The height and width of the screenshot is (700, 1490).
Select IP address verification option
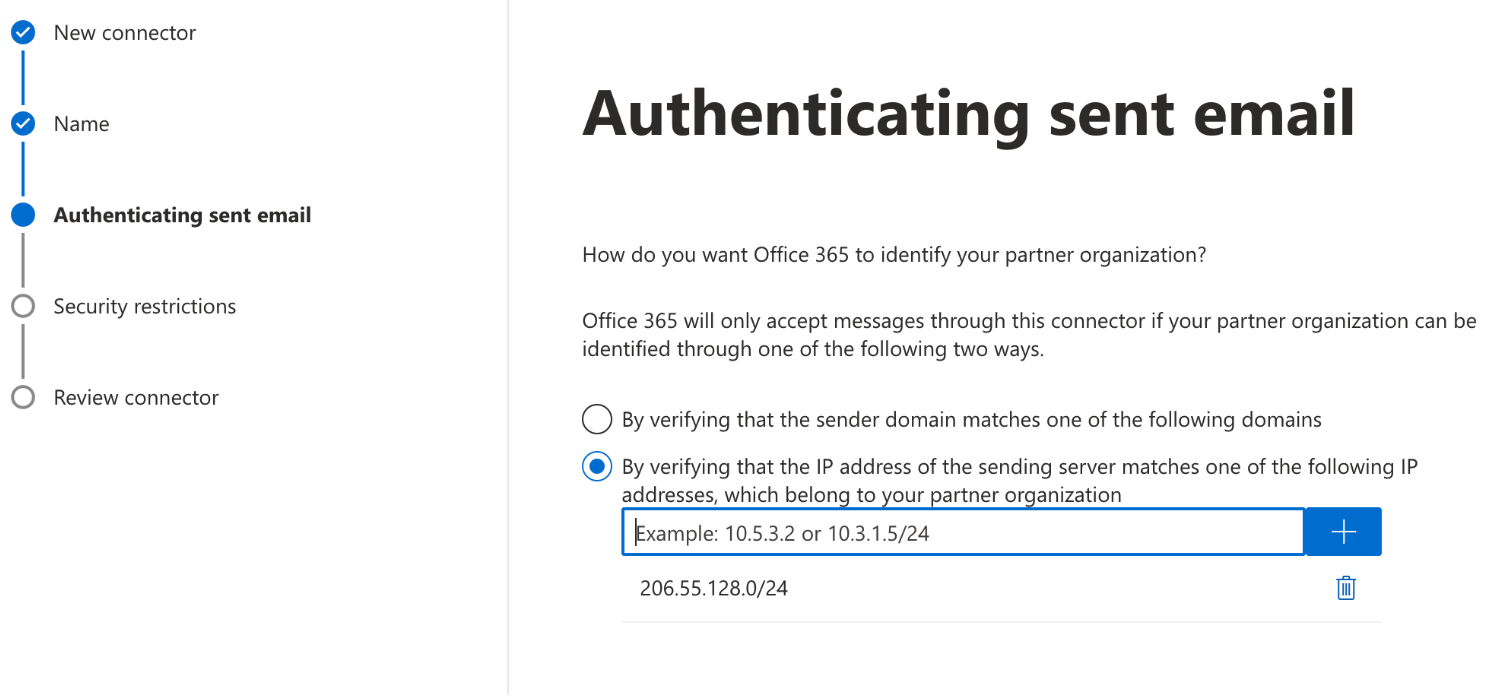(596, 466)
